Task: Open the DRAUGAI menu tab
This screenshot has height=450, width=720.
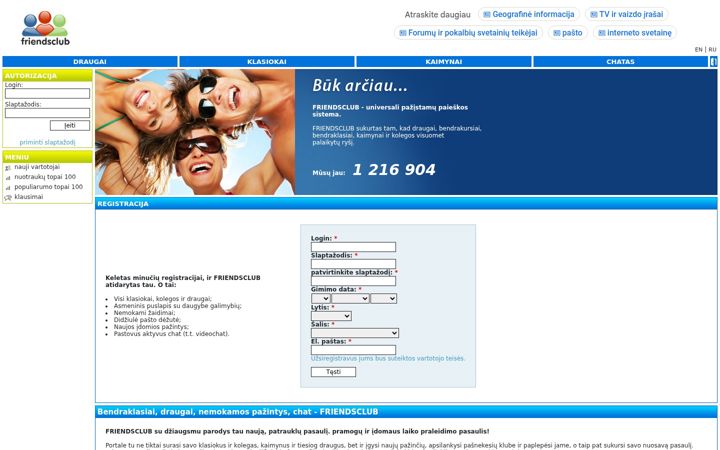Action: (x=90, y=62)
